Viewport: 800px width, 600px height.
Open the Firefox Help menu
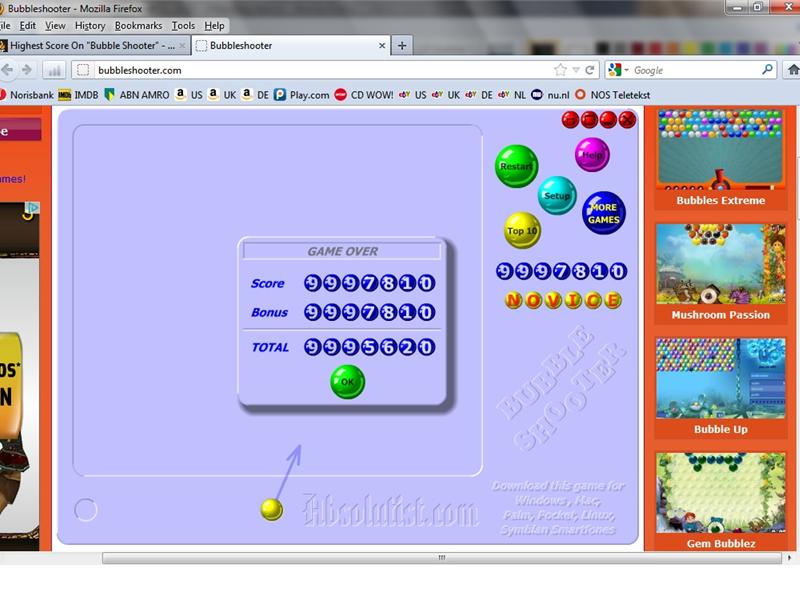214,26
